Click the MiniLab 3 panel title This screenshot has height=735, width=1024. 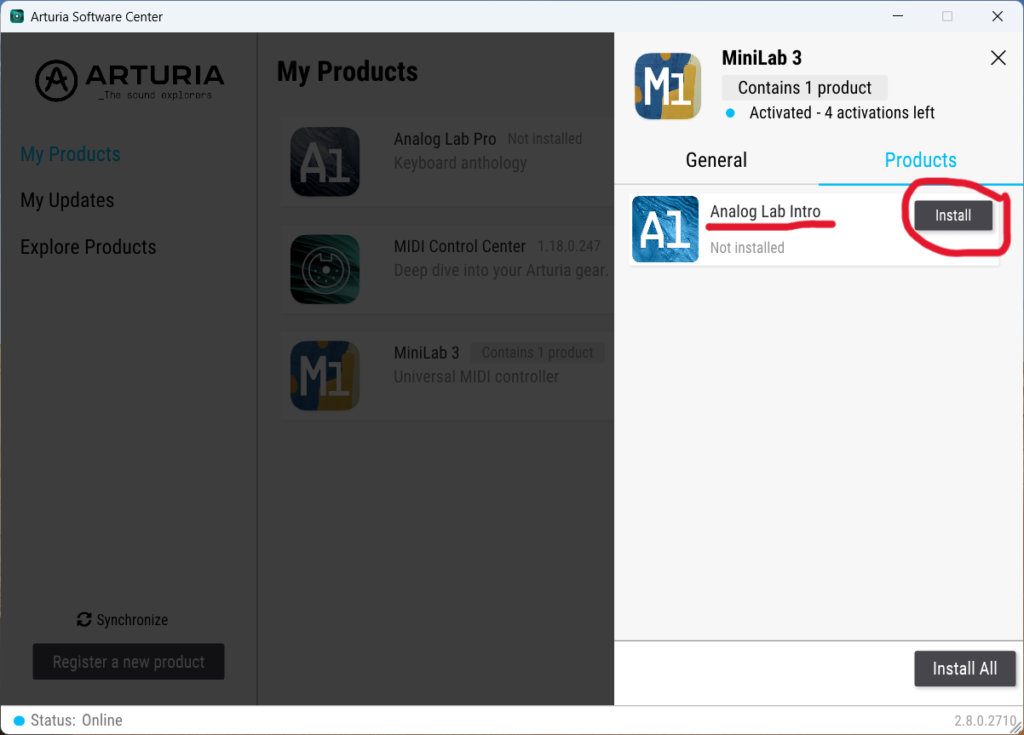(x=761, y=58)
